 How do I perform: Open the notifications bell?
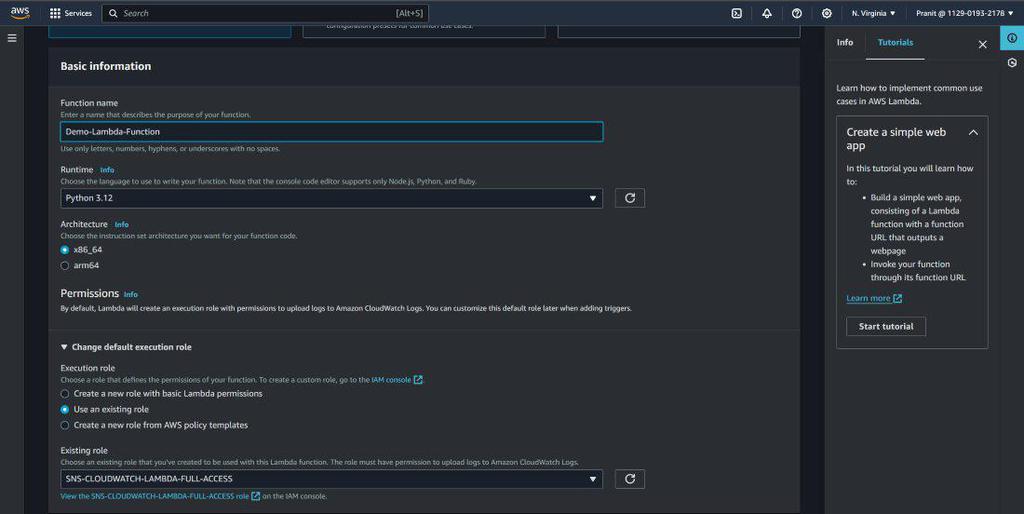[x=767, y=13]
